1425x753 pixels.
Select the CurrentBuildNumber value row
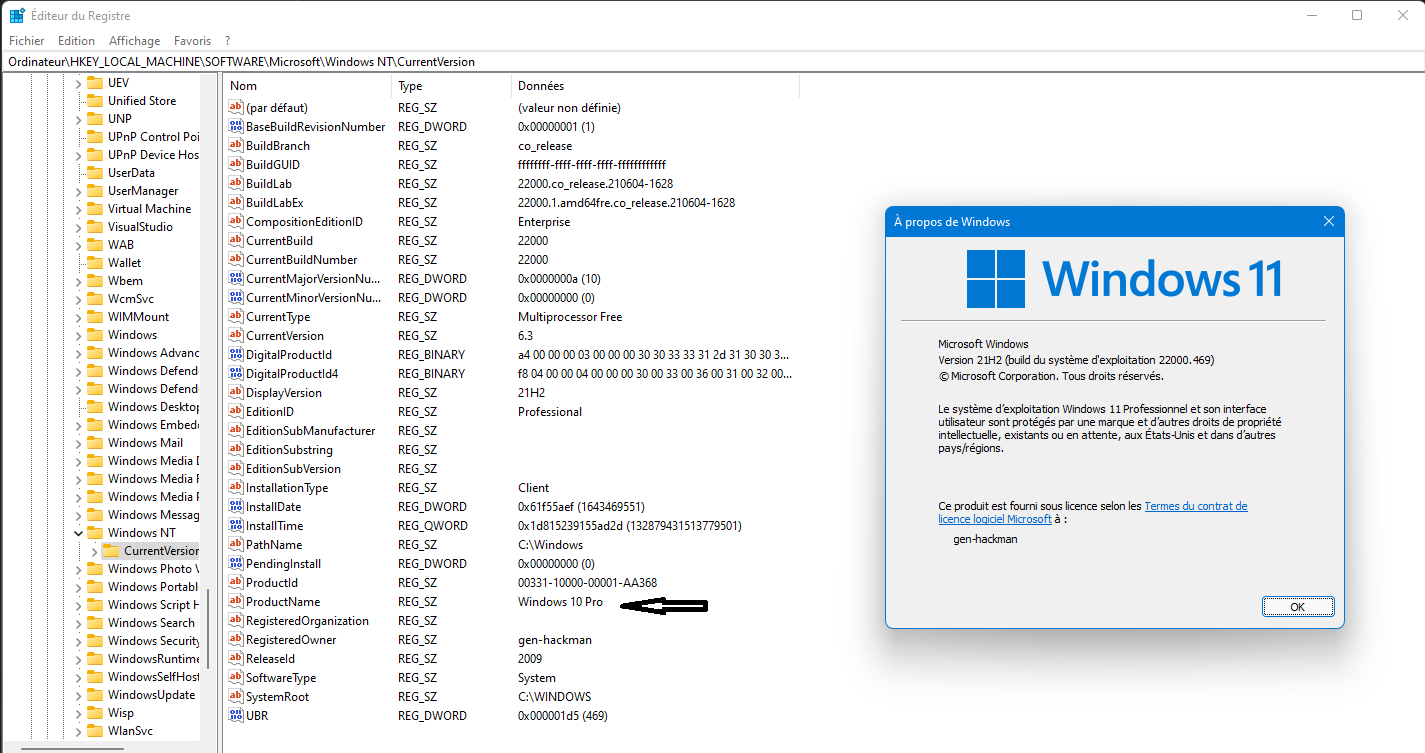(512, 260)
